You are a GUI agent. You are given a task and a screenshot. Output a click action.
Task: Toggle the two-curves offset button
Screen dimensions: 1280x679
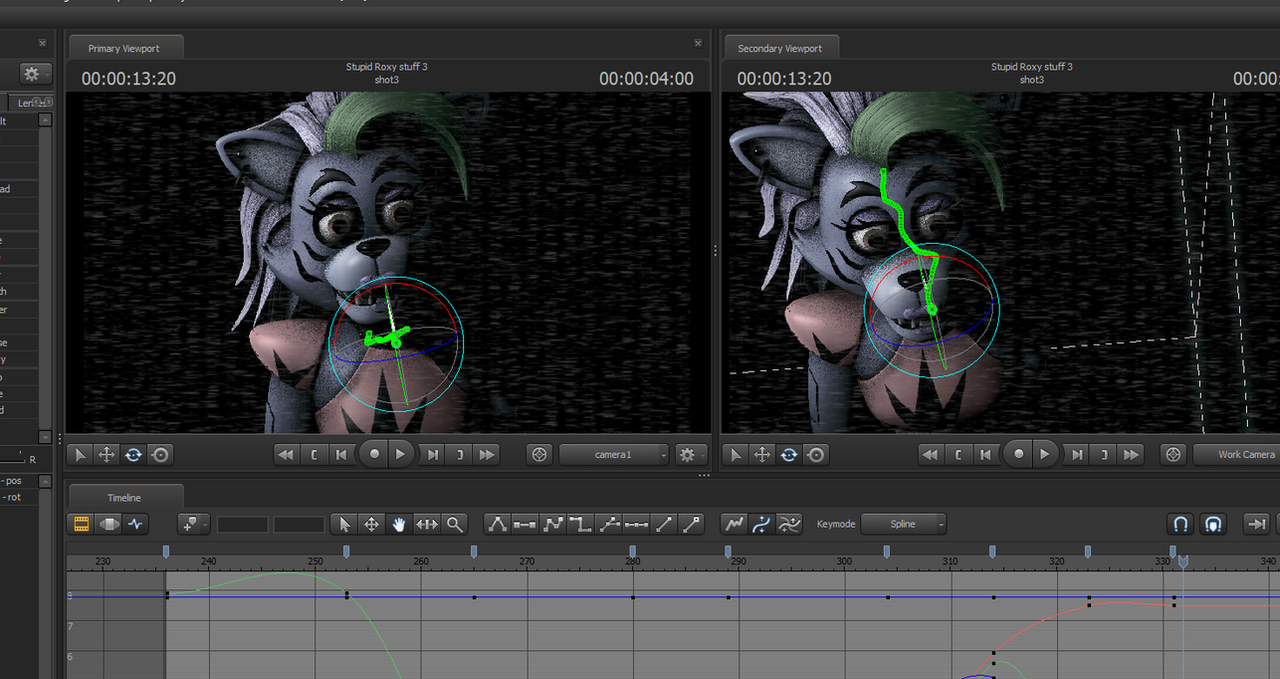click(789, 523)
